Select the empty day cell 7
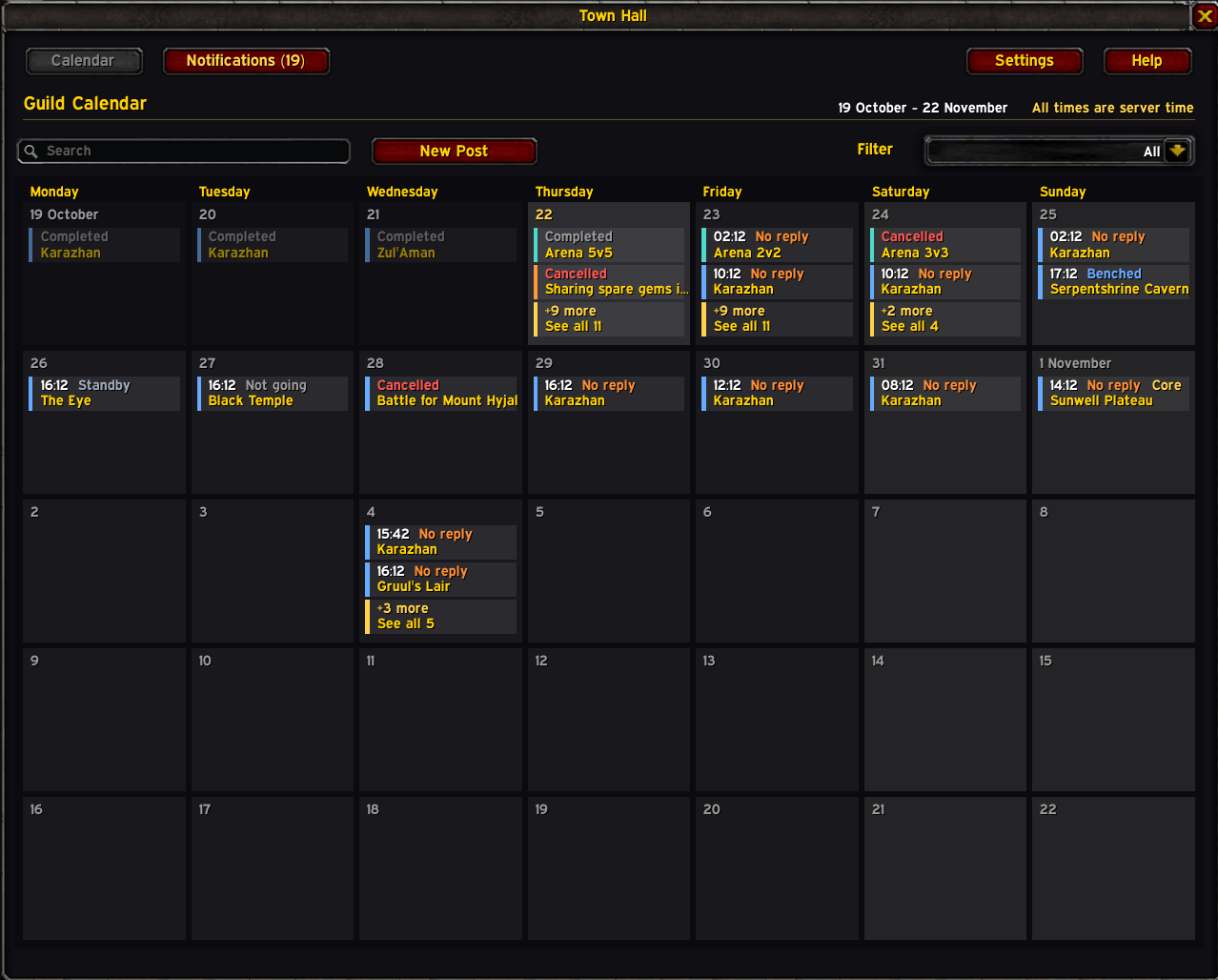Image resolution: width=1218 pixels, height=980 pixels. [945, 571]
